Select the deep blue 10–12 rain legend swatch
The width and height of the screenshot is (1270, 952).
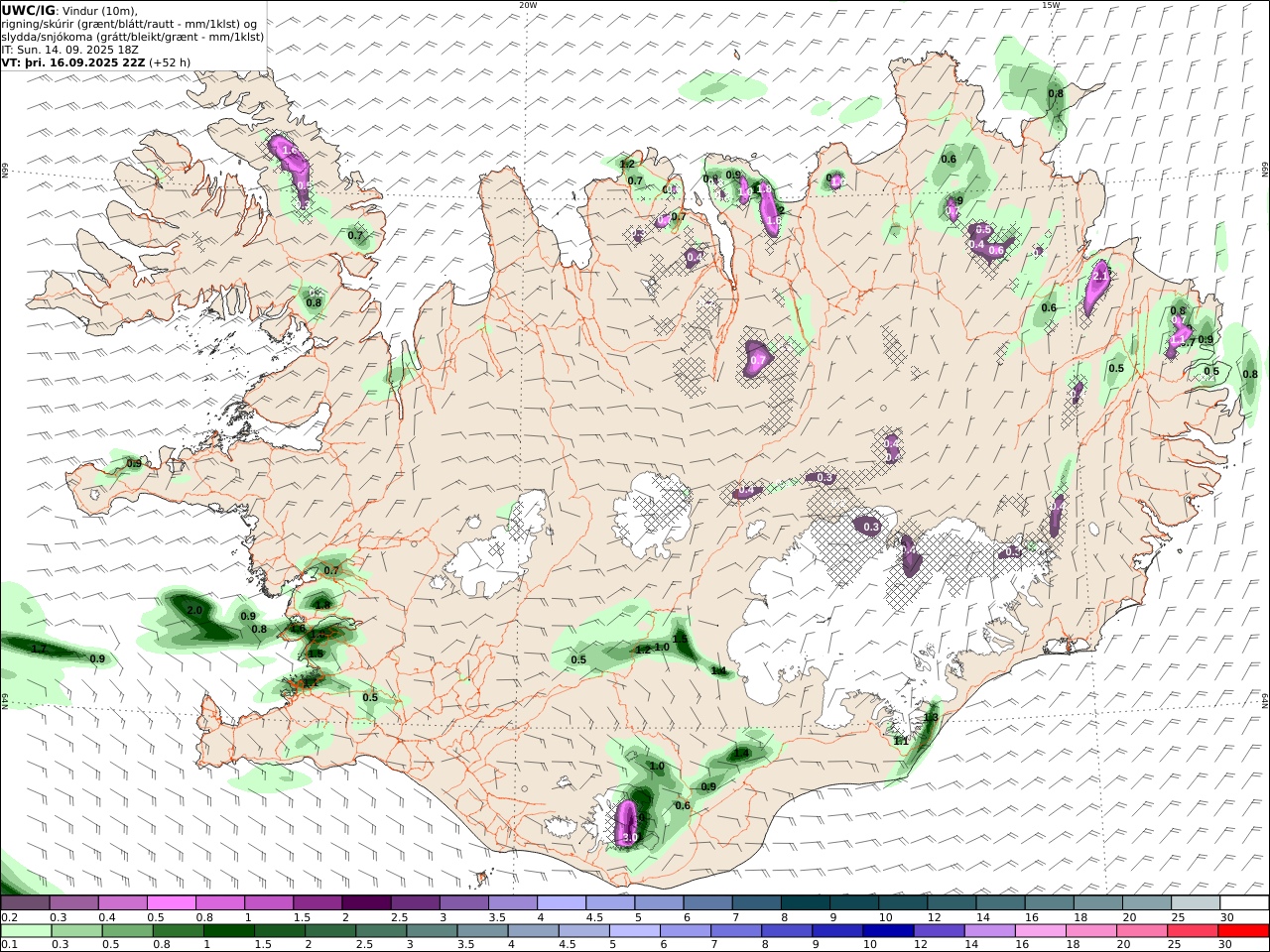coord(888,931)
